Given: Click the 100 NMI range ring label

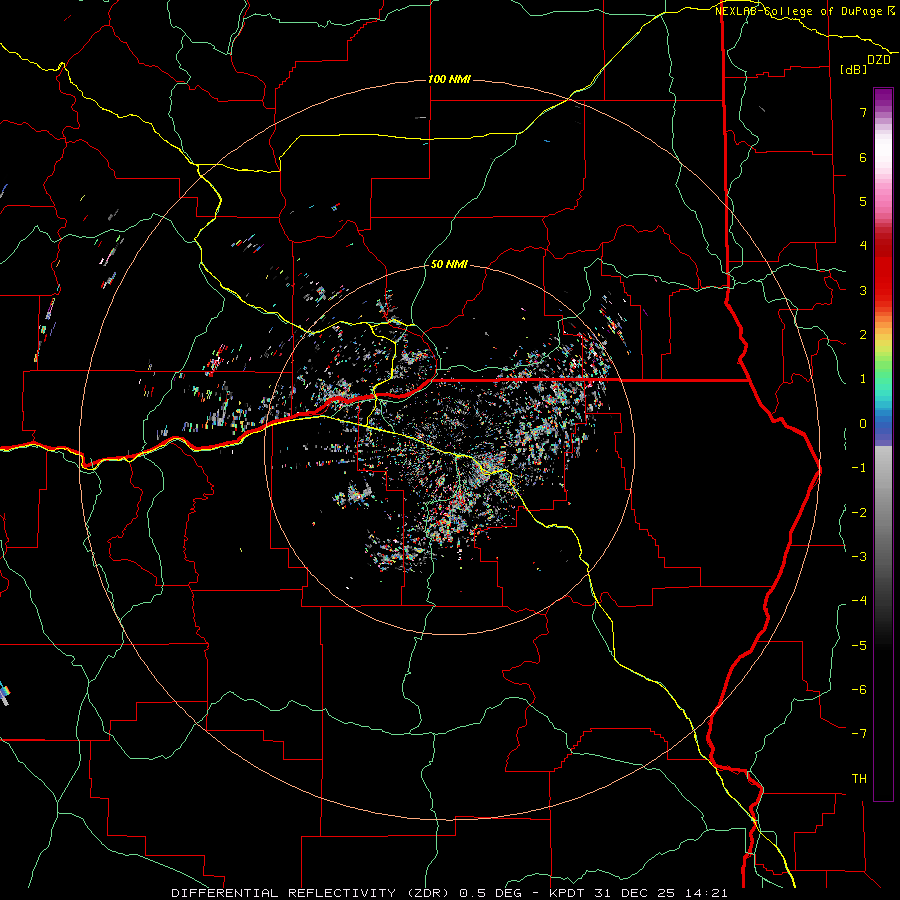Looking at the screenshot, I should (x=449, y=79).
